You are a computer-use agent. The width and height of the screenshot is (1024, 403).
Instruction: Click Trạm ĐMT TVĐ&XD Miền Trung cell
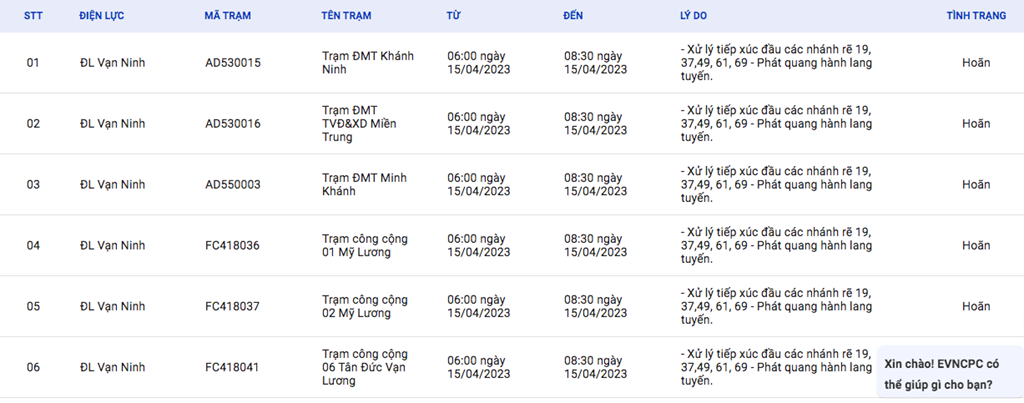pyautogui.click(x=361, y=124)
